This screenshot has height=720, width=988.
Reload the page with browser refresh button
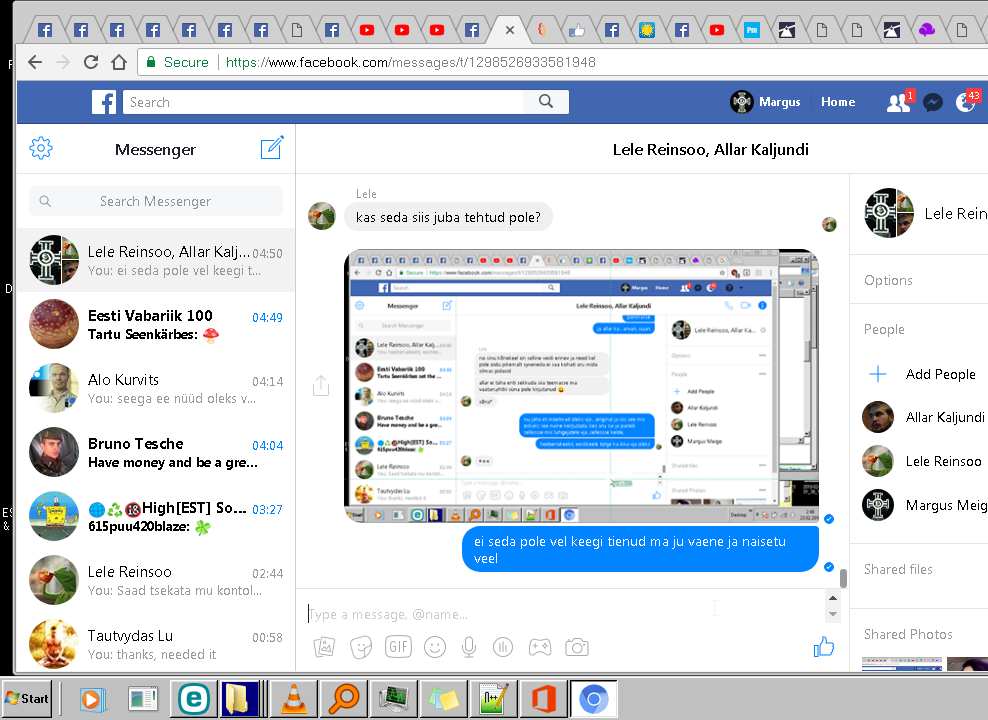(x=91, y=62)
